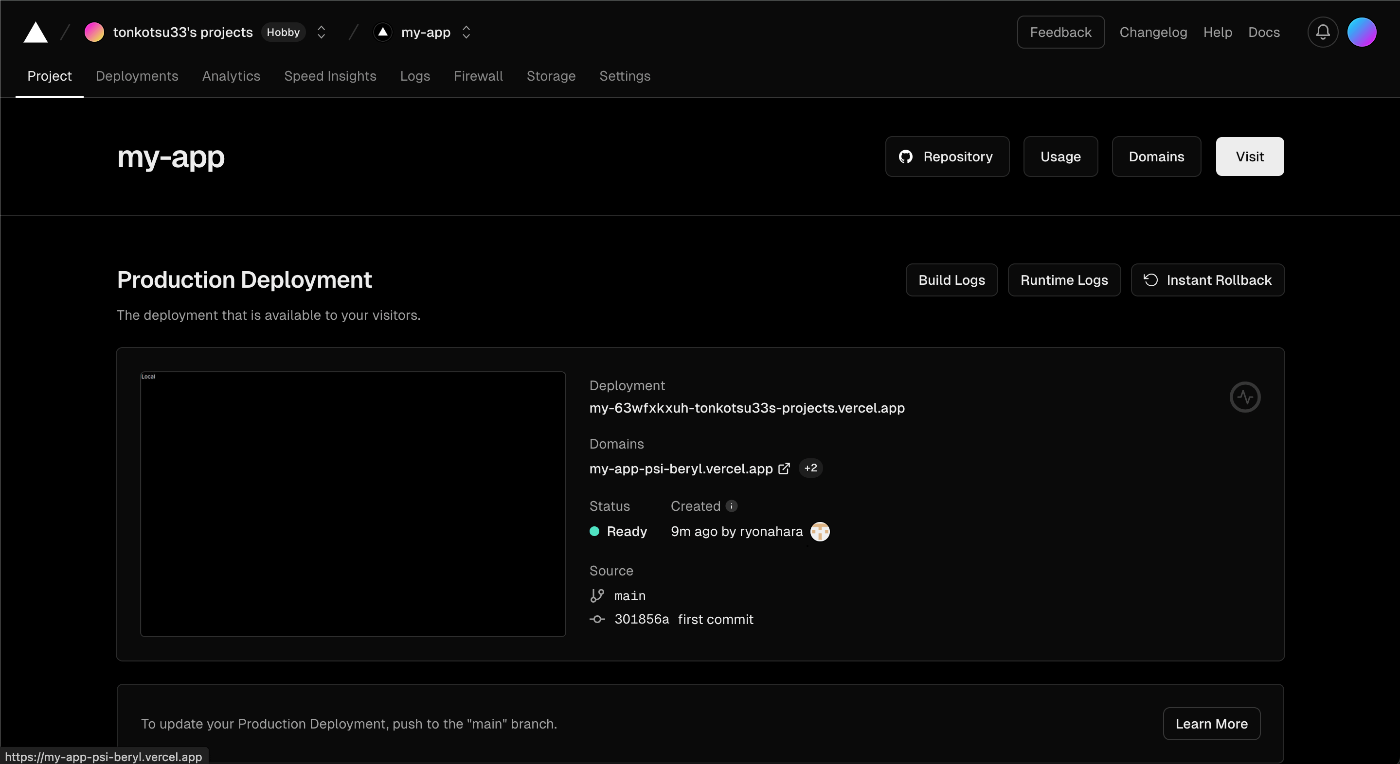Click the Learn More button
1400x764 pixels.
pos(1212,724)
